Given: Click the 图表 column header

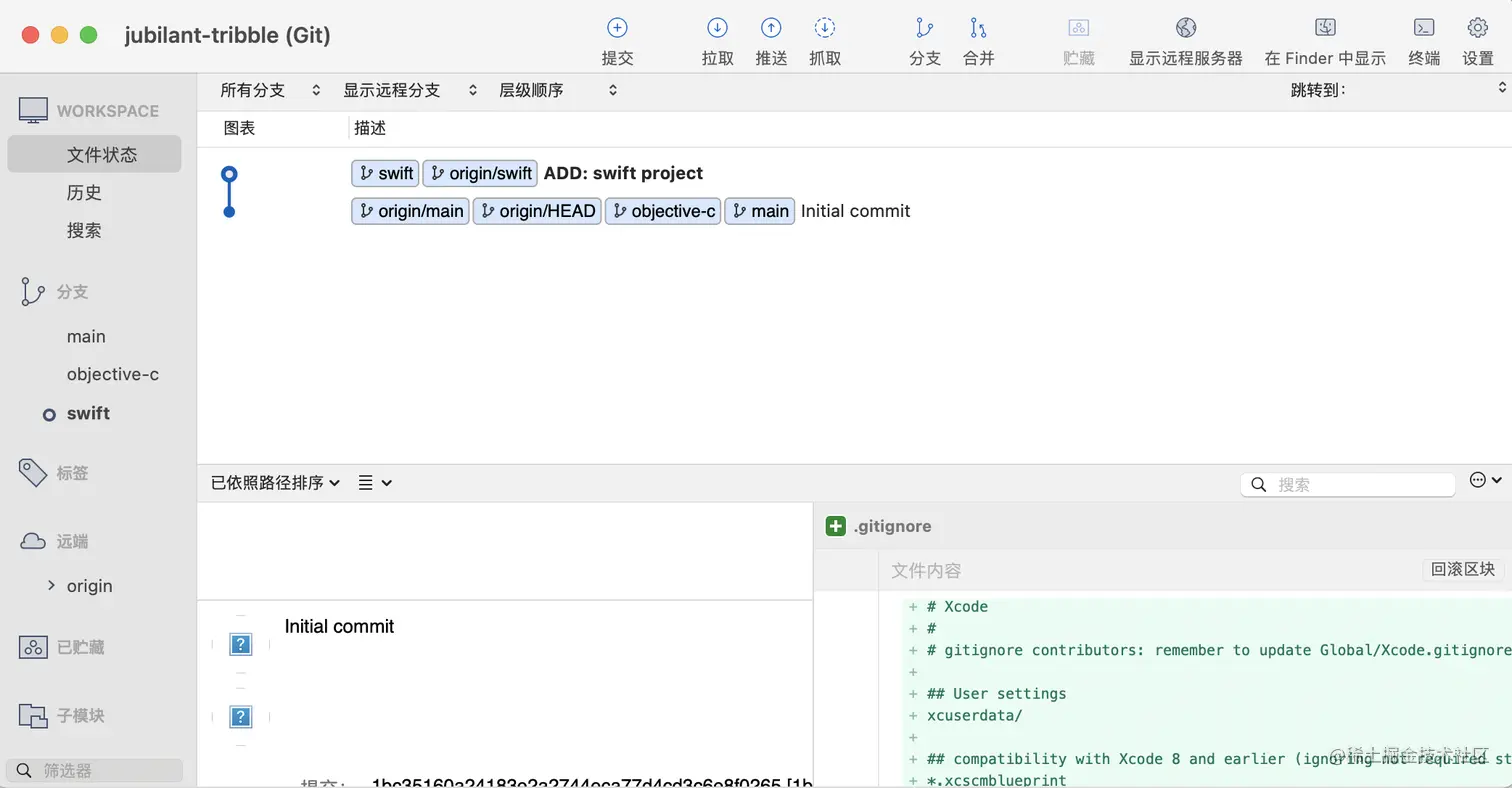Looking at the screenshot, I should (x=239, y=128).
